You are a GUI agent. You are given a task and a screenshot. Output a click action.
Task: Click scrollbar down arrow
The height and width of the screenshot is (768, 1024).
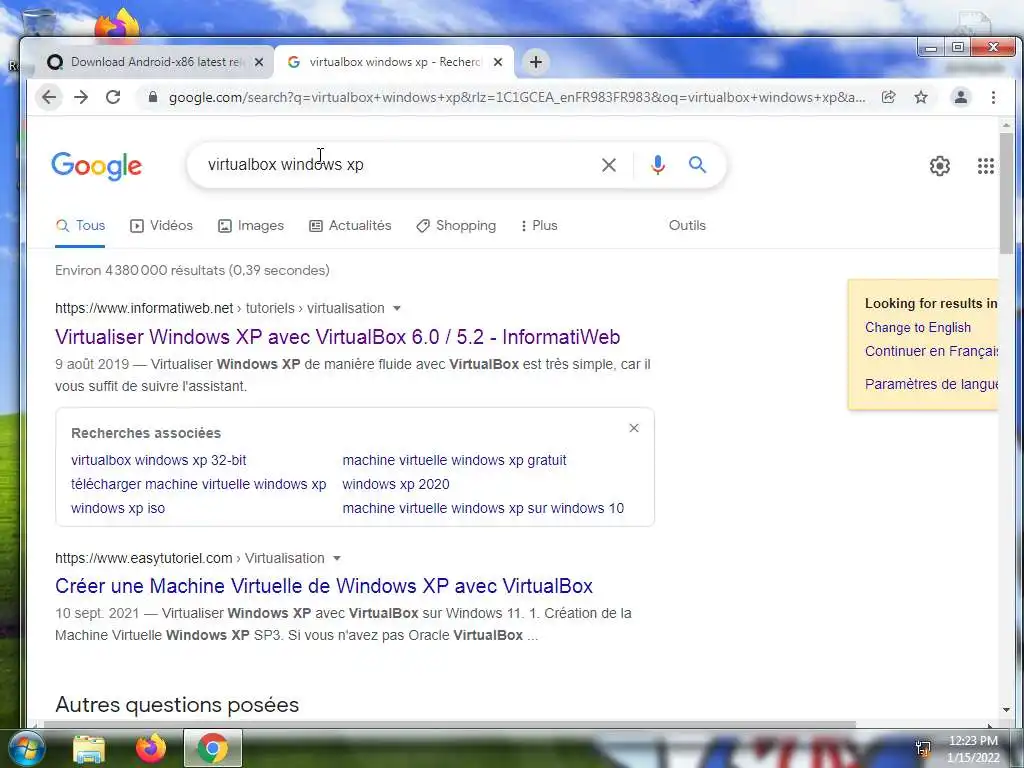(1006, 710)
